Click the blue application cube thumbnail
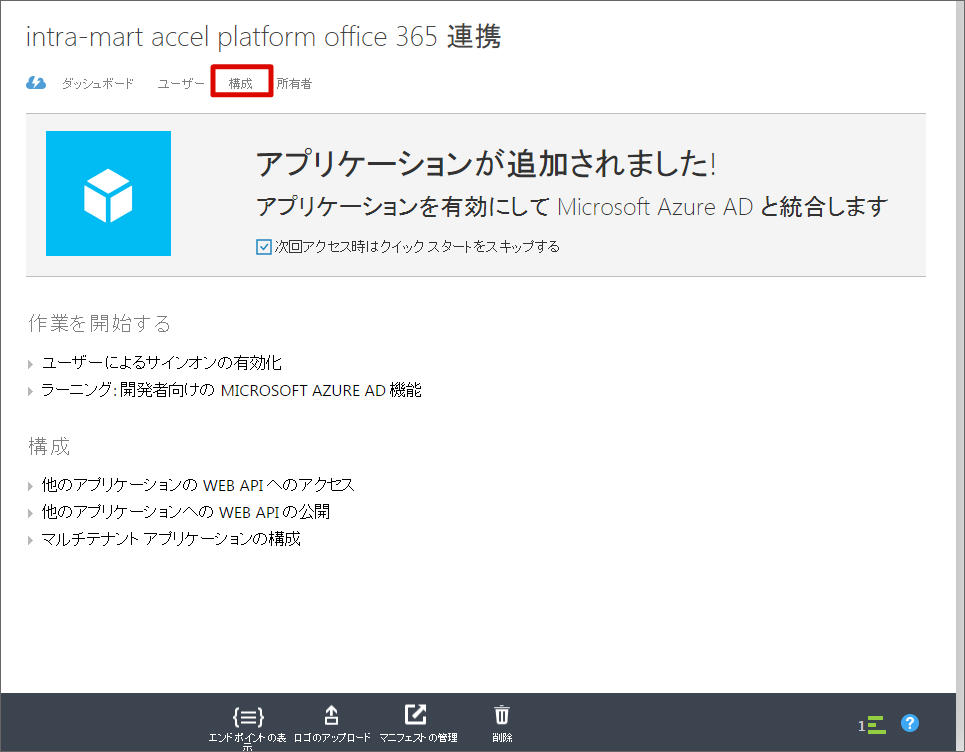The width and height of the screenshot is (965, 752). (108, 193)
